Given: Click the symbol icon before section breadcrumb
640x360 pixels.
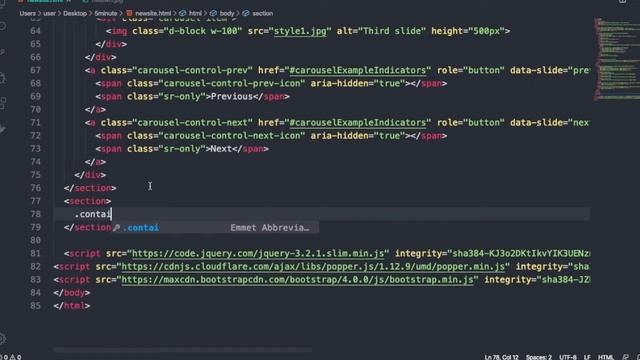Looking at the screenshot, I should [246, 13].
